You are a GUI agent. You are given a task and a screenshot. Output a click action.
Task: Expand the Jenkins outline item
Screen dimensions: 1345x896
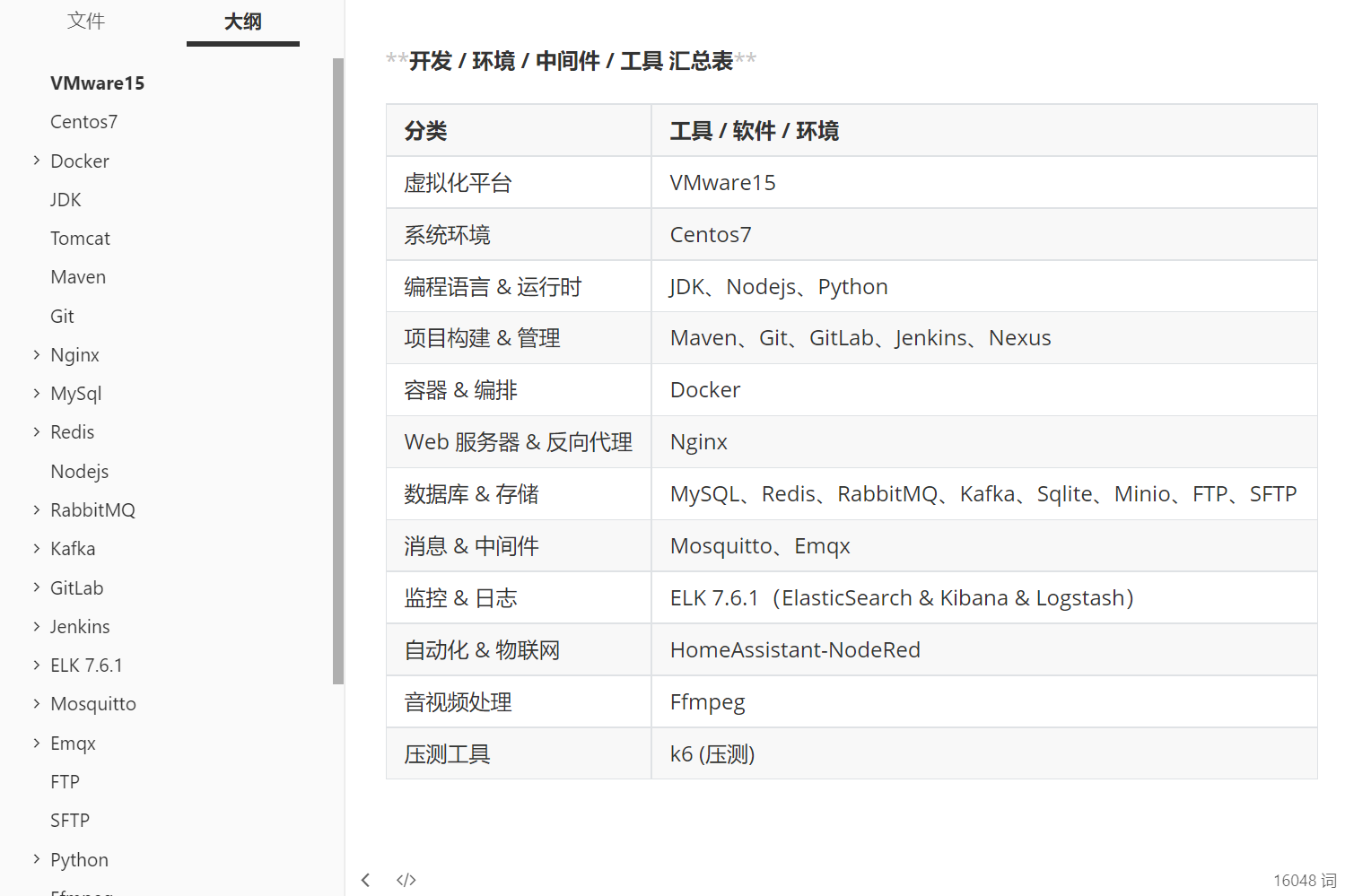pyautogui.click(x=37, y=626)
